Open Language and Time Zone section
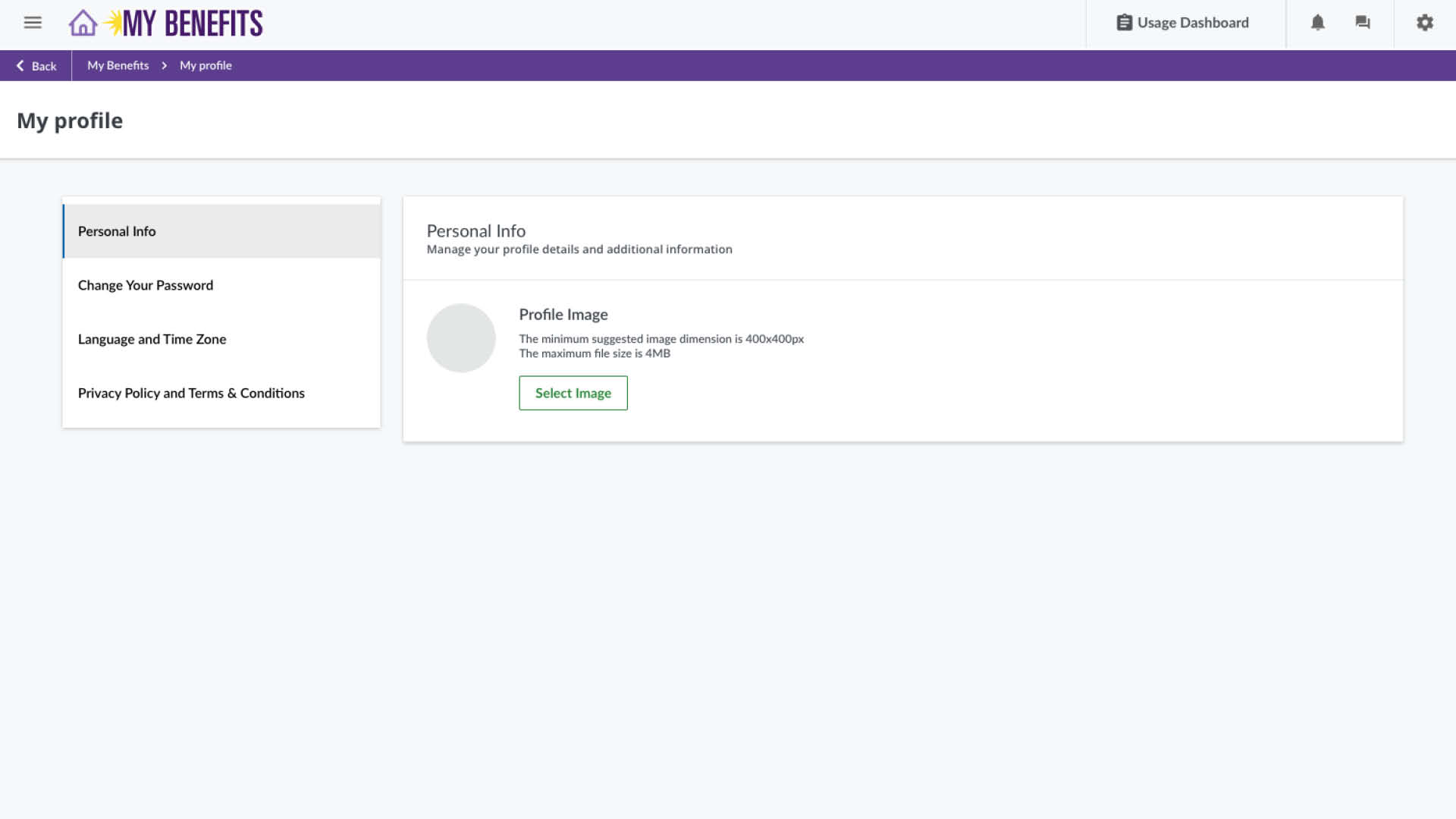The width and height of the screenshot is (1456, 819). 152,339
